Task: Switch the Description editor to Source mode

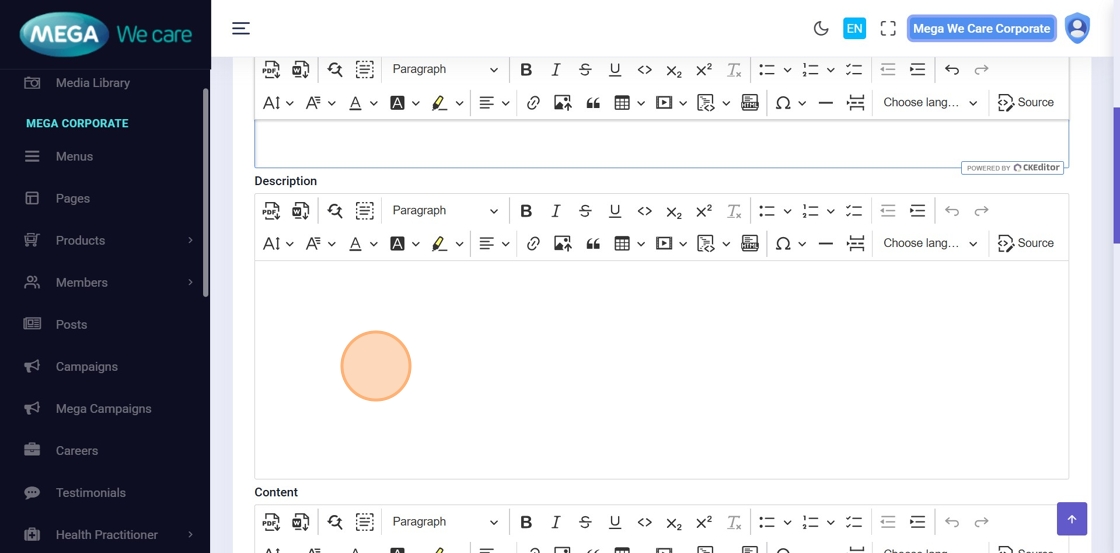Action: coord(1026,244)
